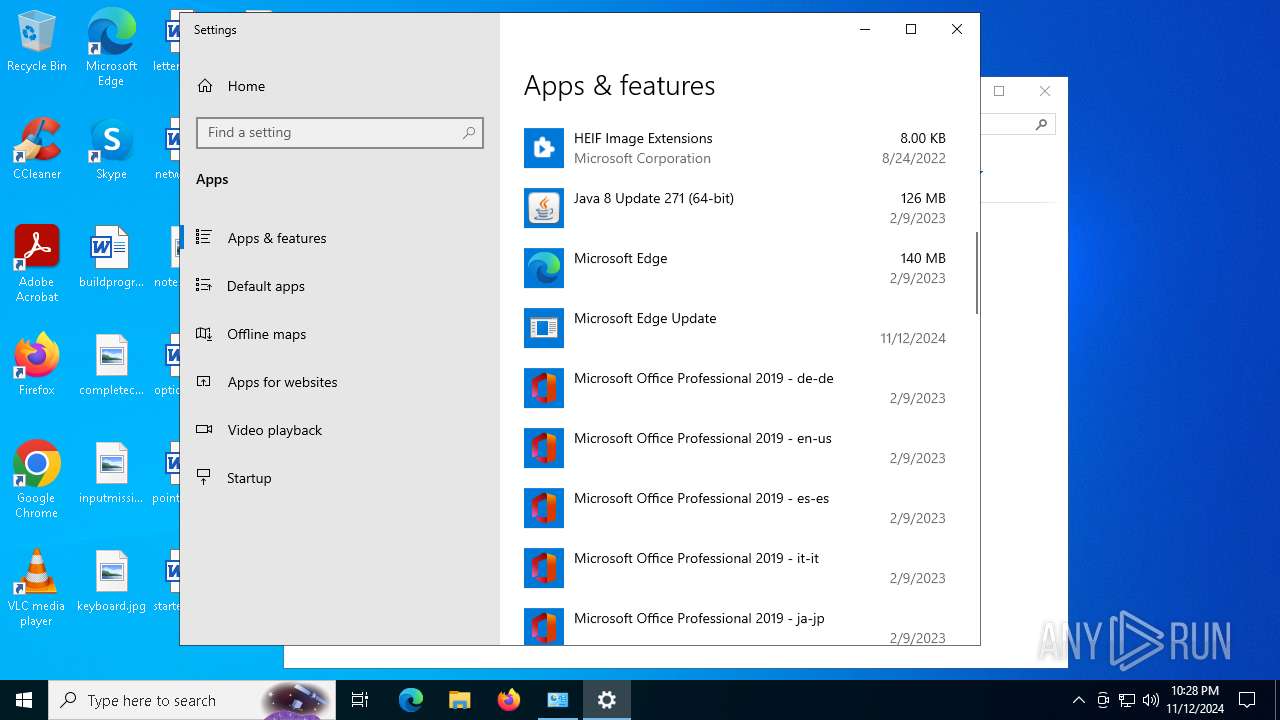Viewport: 1280px width, 720px height.
Task: Open Firefox desktop shortcut
Action: (x=37, y=364)
